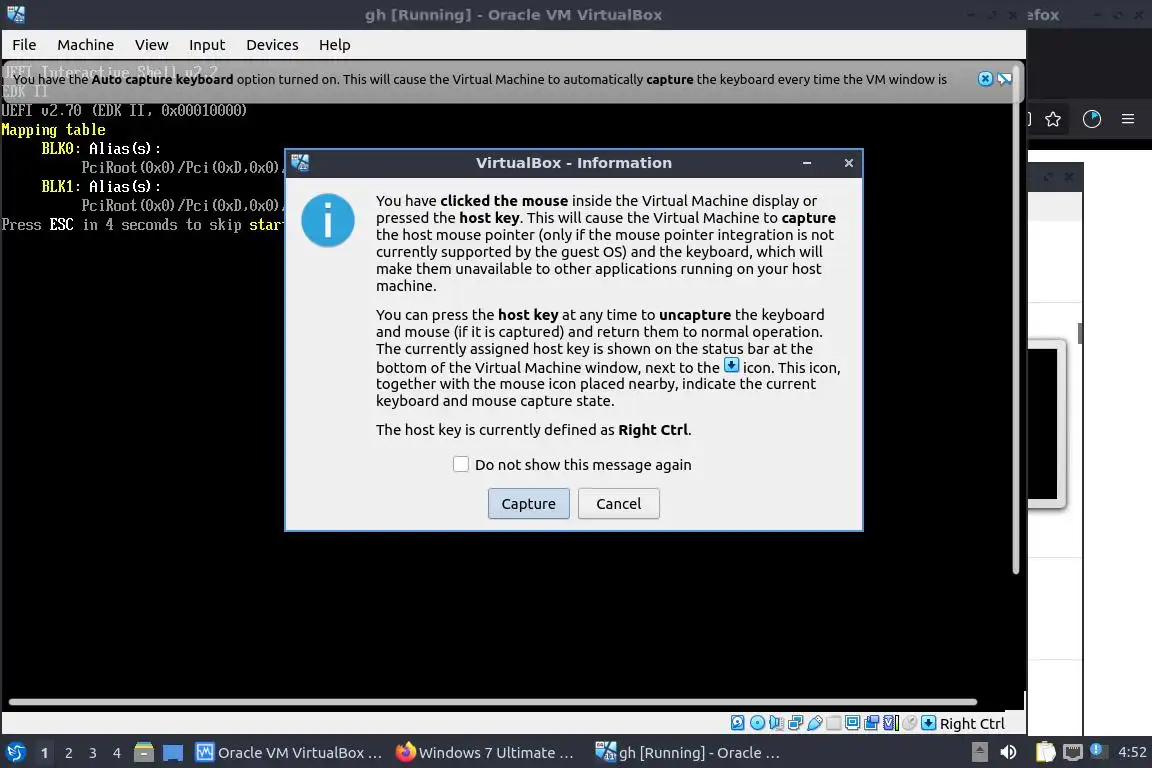
Task: Open the Firefox hamburger menu
Action: coord(1128,119)
